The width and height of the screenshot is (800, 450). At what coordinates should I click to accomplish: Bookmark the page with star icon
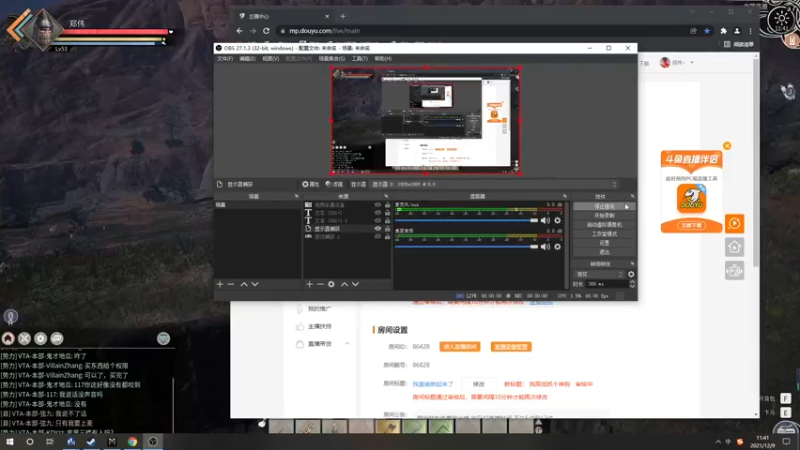tap(707, 31)
